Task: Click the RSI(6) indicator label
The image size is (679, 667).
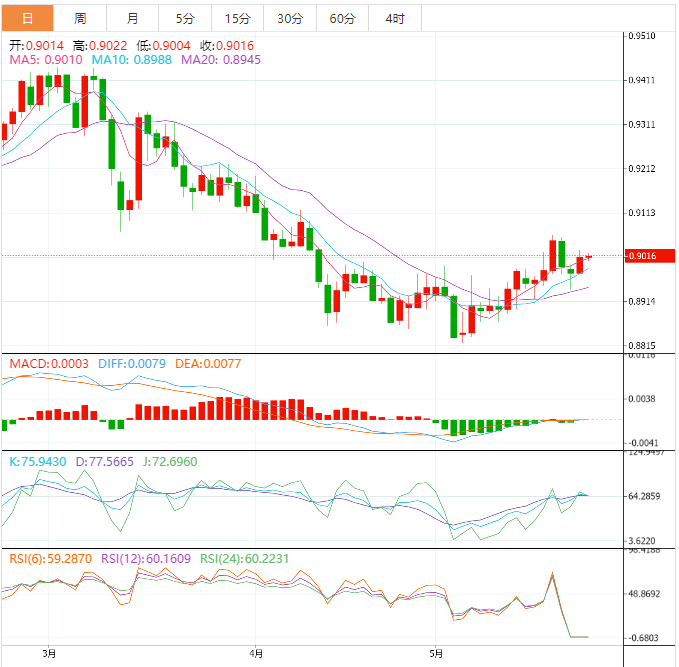Action: pos(49,558)
